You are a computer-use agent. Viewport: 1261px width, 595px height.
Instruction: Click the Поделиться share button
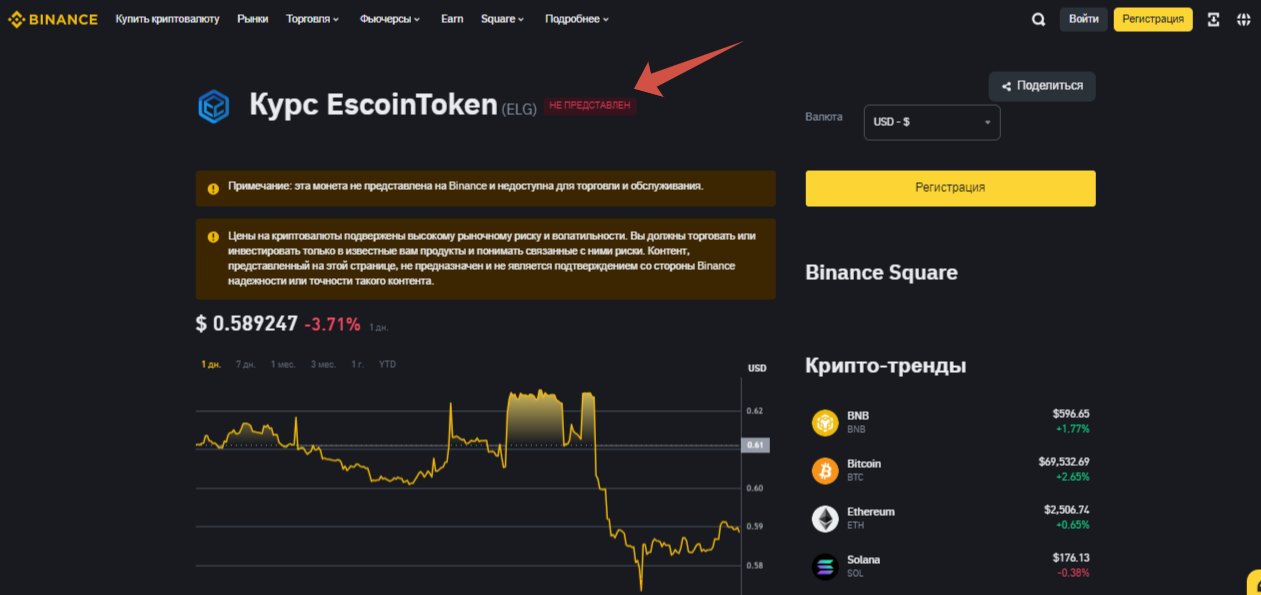coord(1042,86)
